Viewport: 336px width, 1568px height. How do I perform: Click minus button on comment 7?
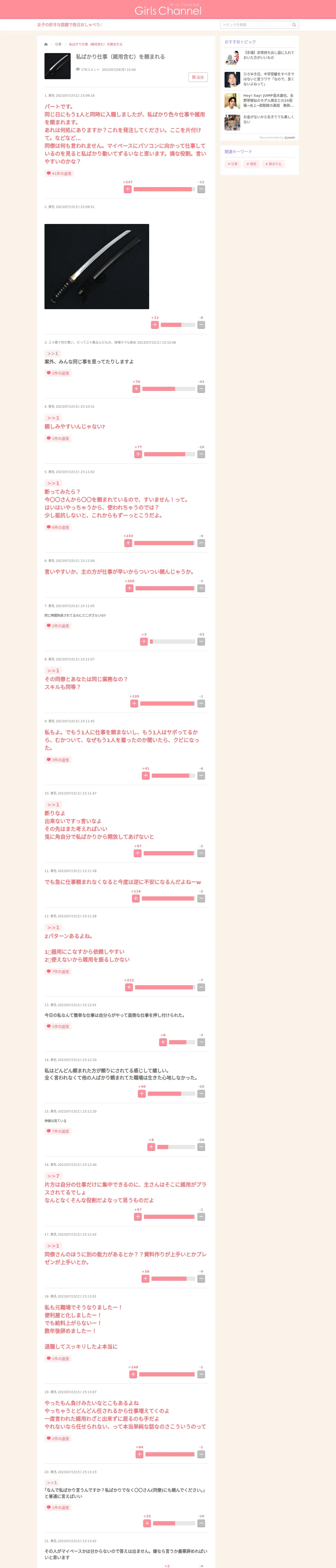click(201, 642)
